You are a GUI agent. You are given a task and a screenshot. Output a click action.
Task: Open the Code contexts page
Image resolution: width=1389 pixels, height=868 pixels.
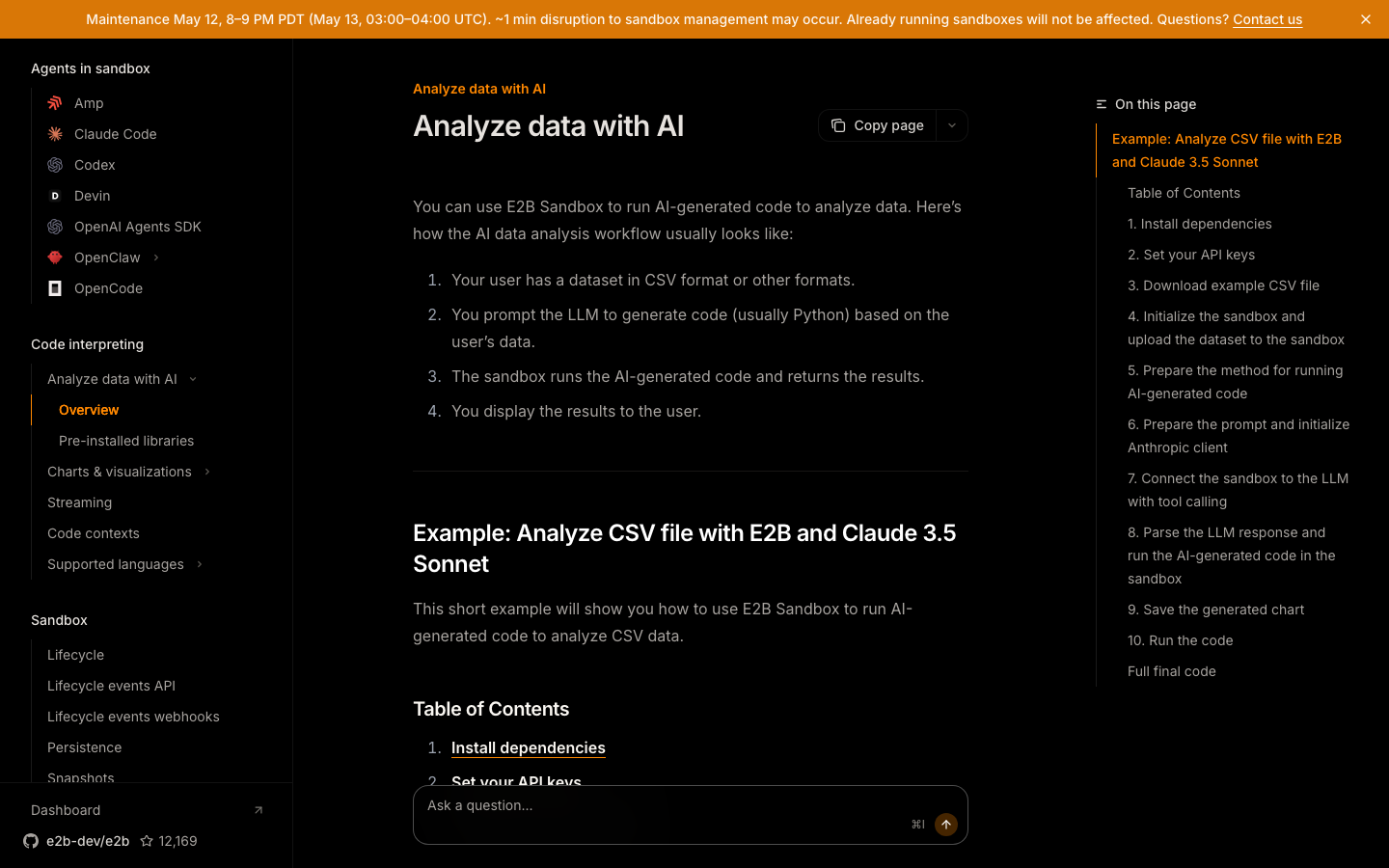(x=94, y=533)
